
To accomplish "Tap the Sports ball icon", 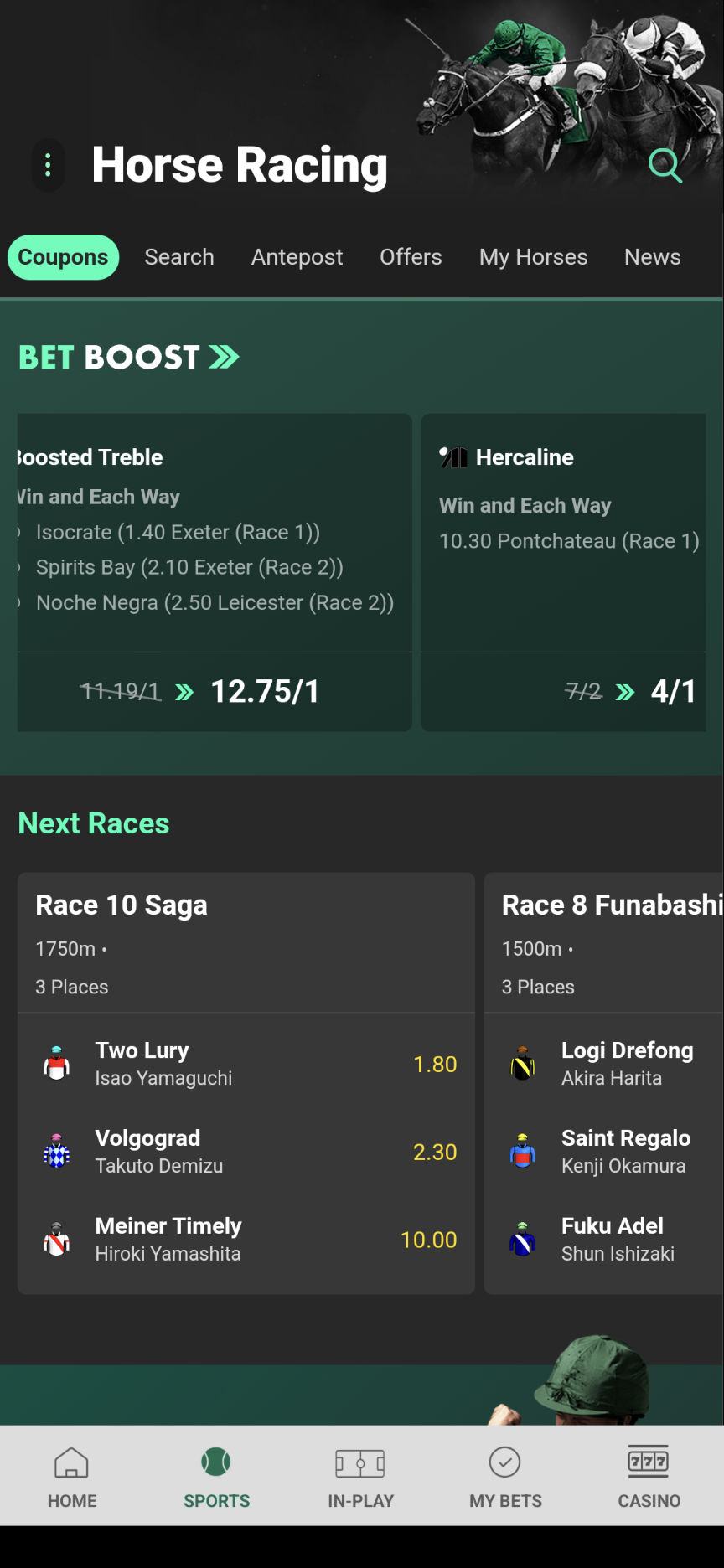I will coord(217,1462).
